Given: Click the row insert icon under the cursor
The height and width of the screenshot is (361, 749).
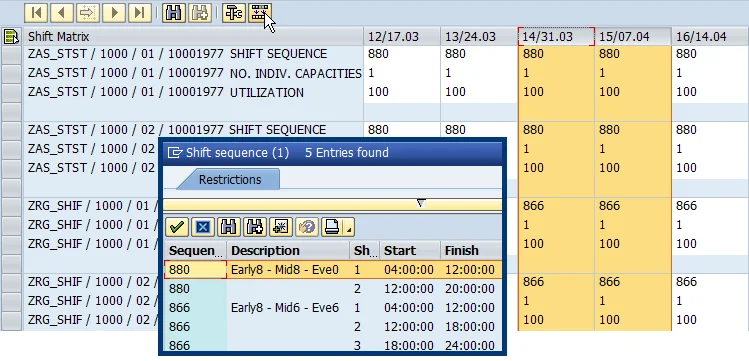Looking at the screenshot, I should pyautogui.click(x=260, y=13).
